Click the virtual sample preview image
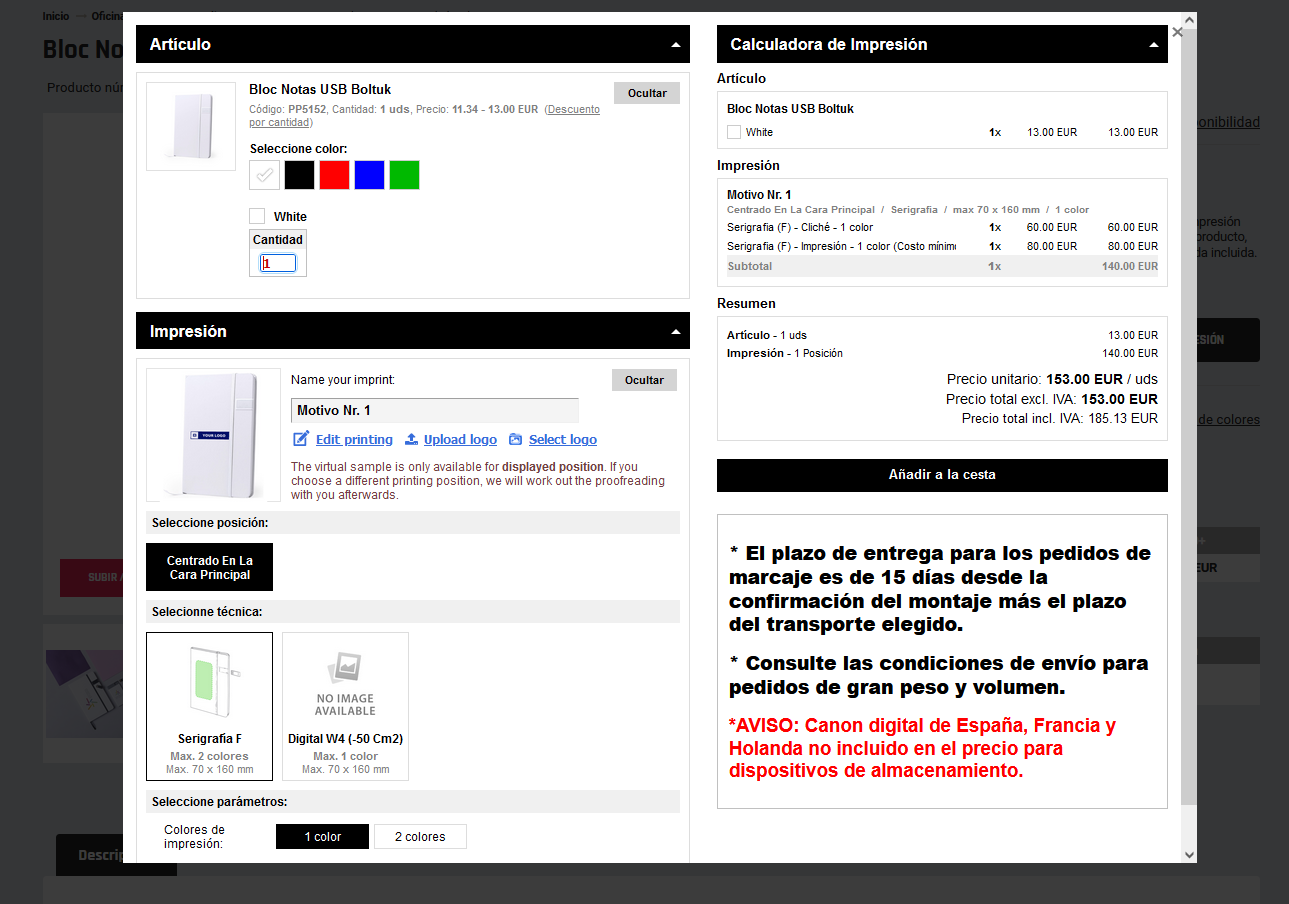Screen dimensions: 1289x904 [213, 434]
